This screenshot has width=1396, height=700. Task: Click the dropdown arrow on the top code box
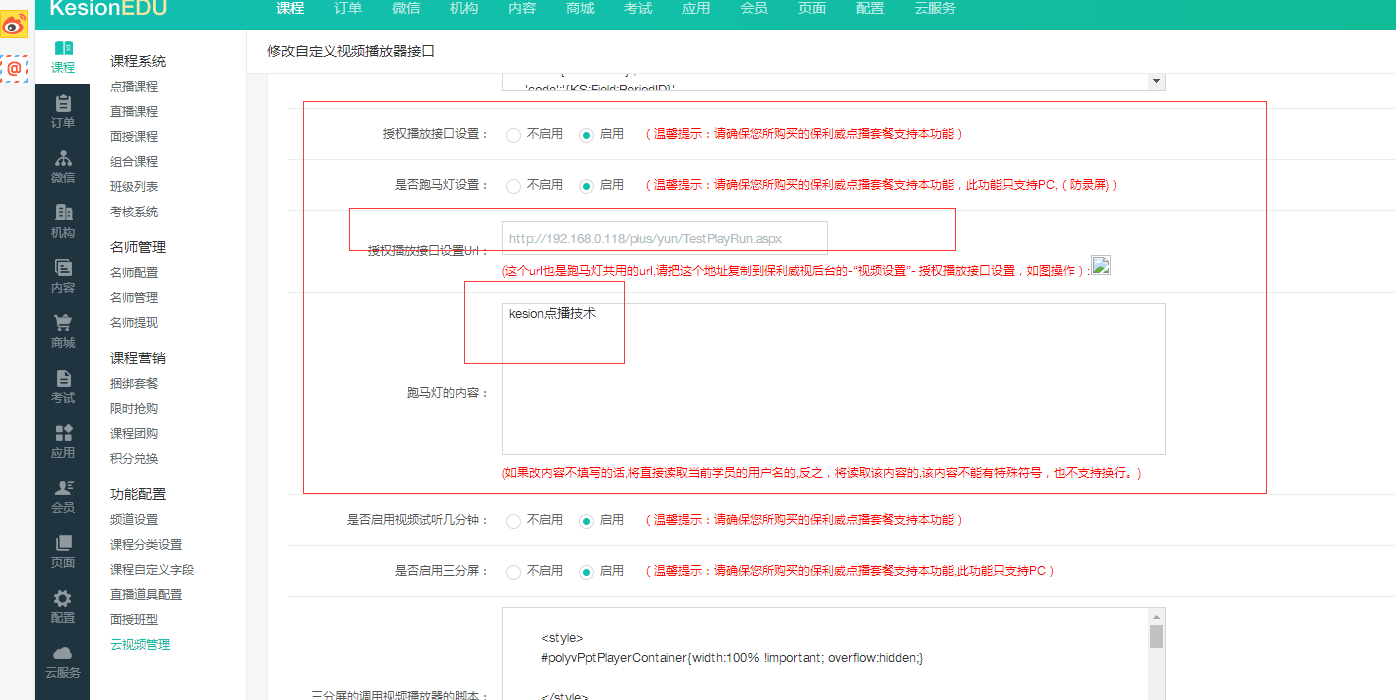(x=1157, y=82)
